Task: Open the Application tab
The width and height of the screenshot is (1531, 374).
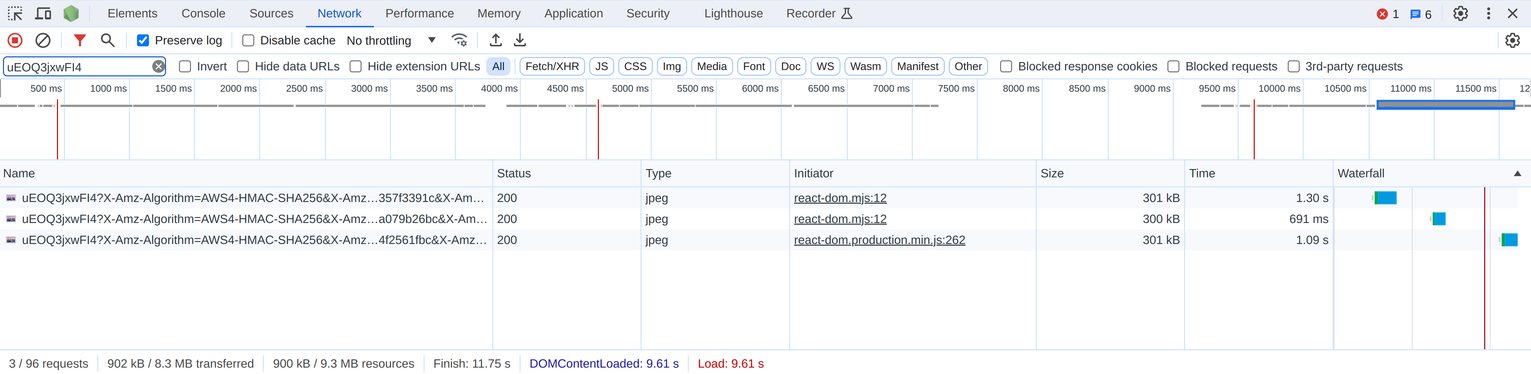Action: (573, 14)
